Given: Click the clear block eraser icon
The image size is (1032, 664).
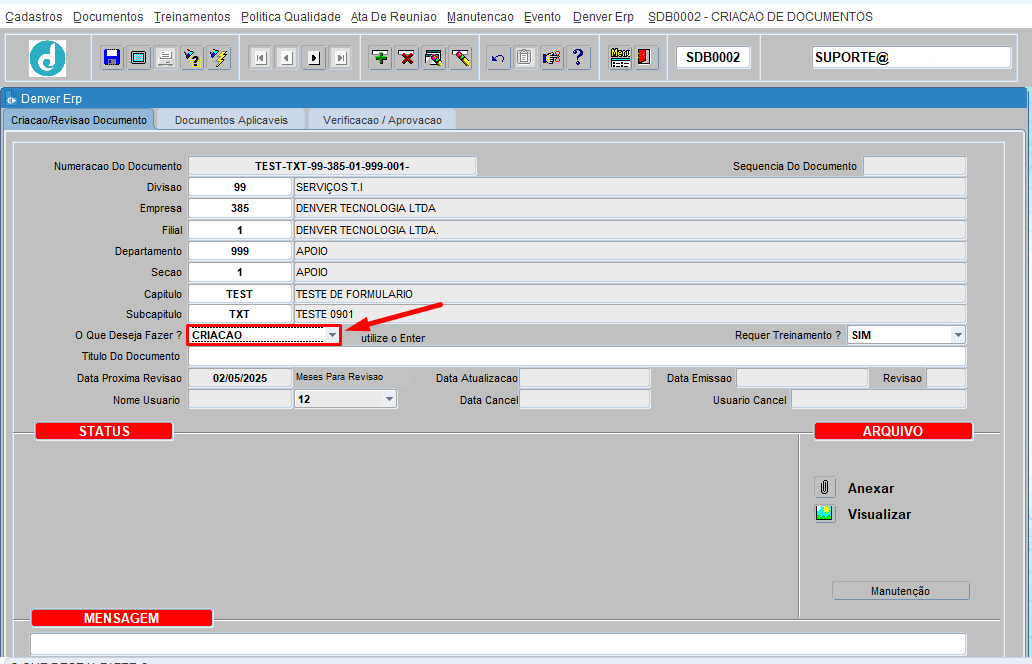Looking at the screenshot, I should (x=434, y=57).
